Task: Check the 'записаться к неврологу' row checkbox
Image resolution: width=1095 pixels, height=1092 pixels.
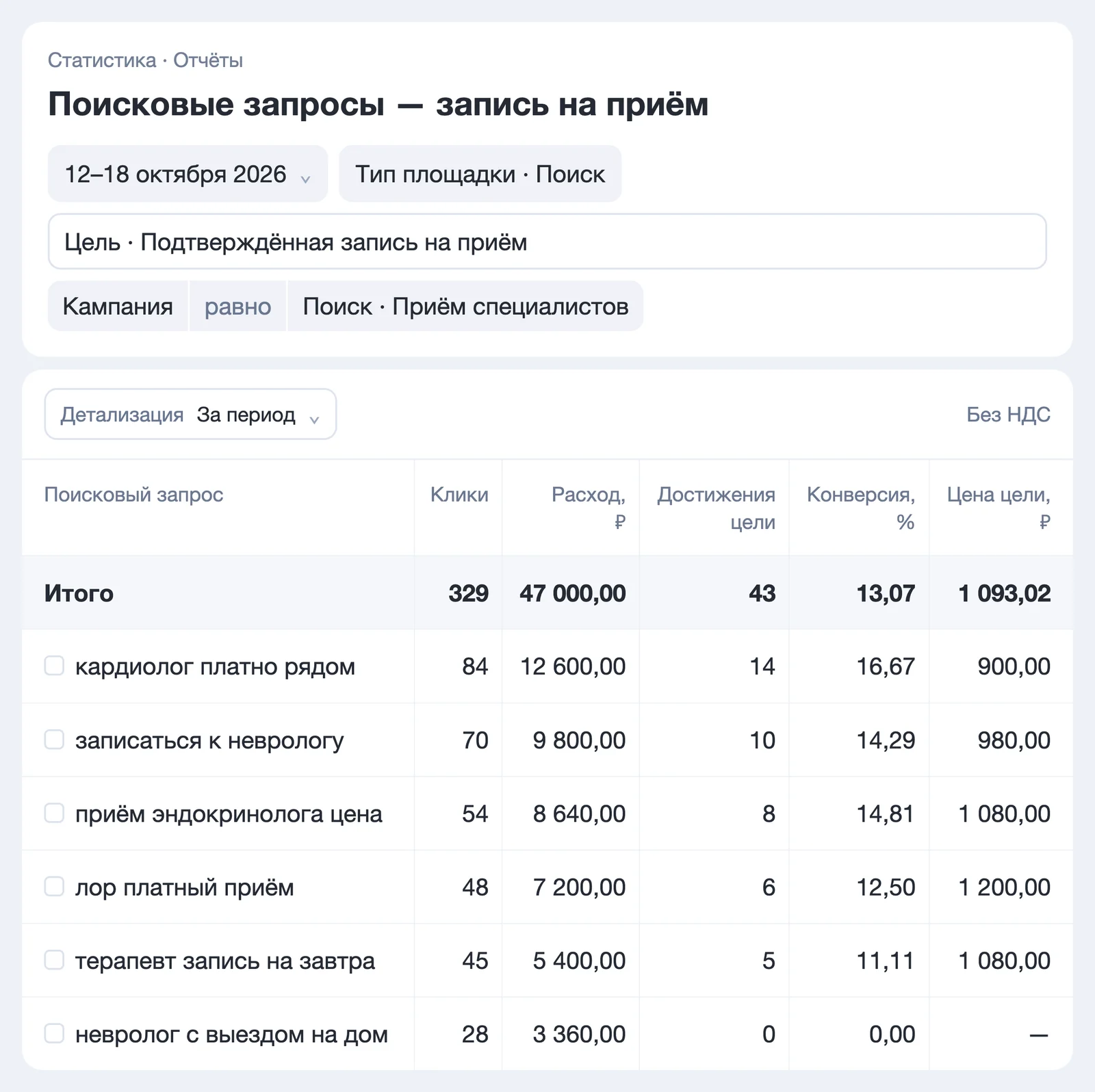Action: pos(54,740)
